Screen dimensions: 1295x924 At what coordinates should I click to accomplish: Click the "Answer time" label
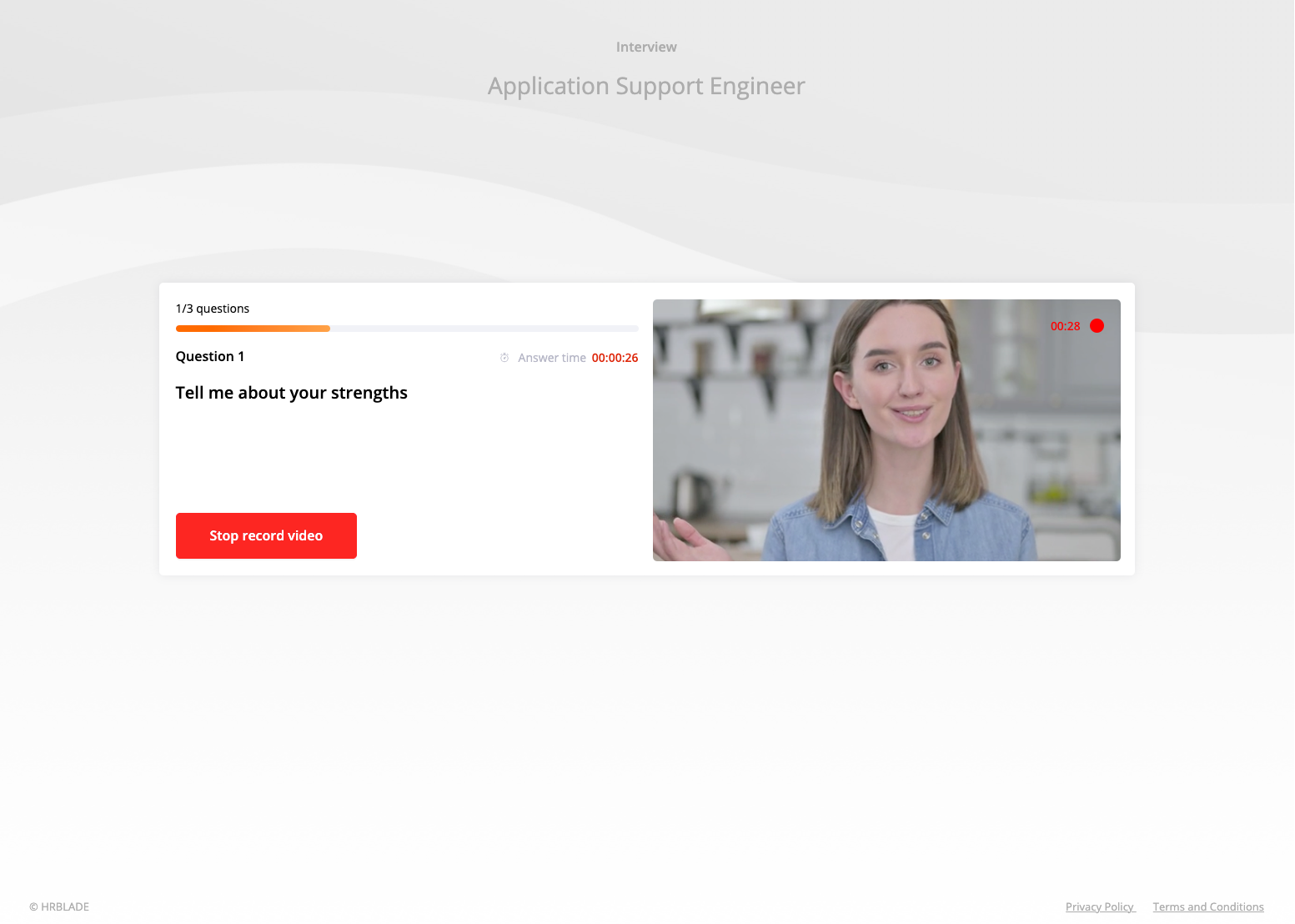551,358
